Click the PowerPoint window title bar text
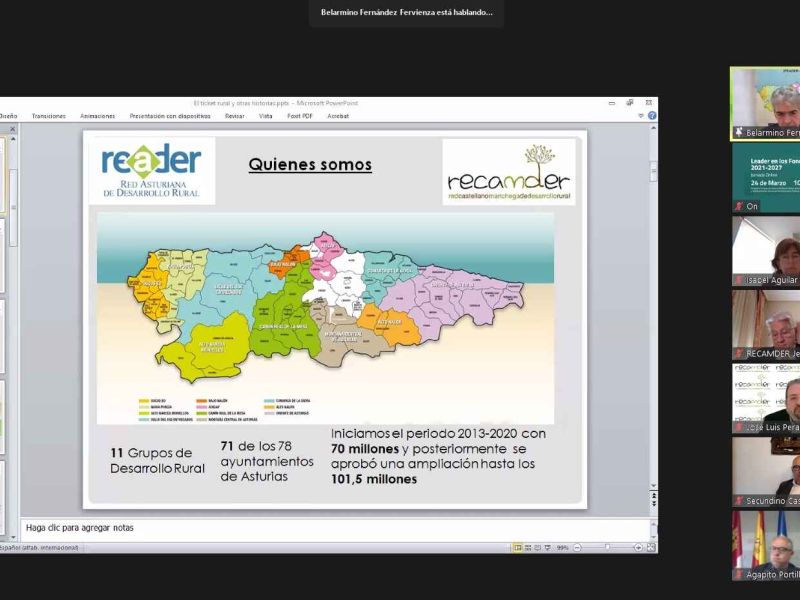 [276, 103]
